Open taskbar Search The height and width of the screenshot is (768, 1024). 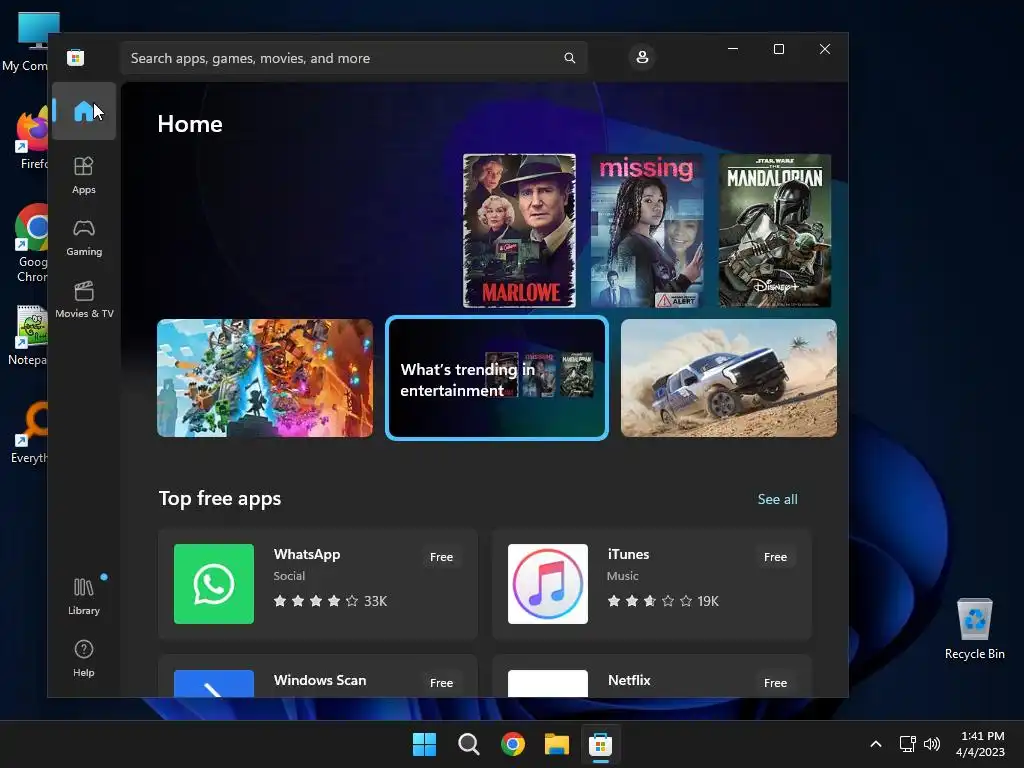coord(468,744)
